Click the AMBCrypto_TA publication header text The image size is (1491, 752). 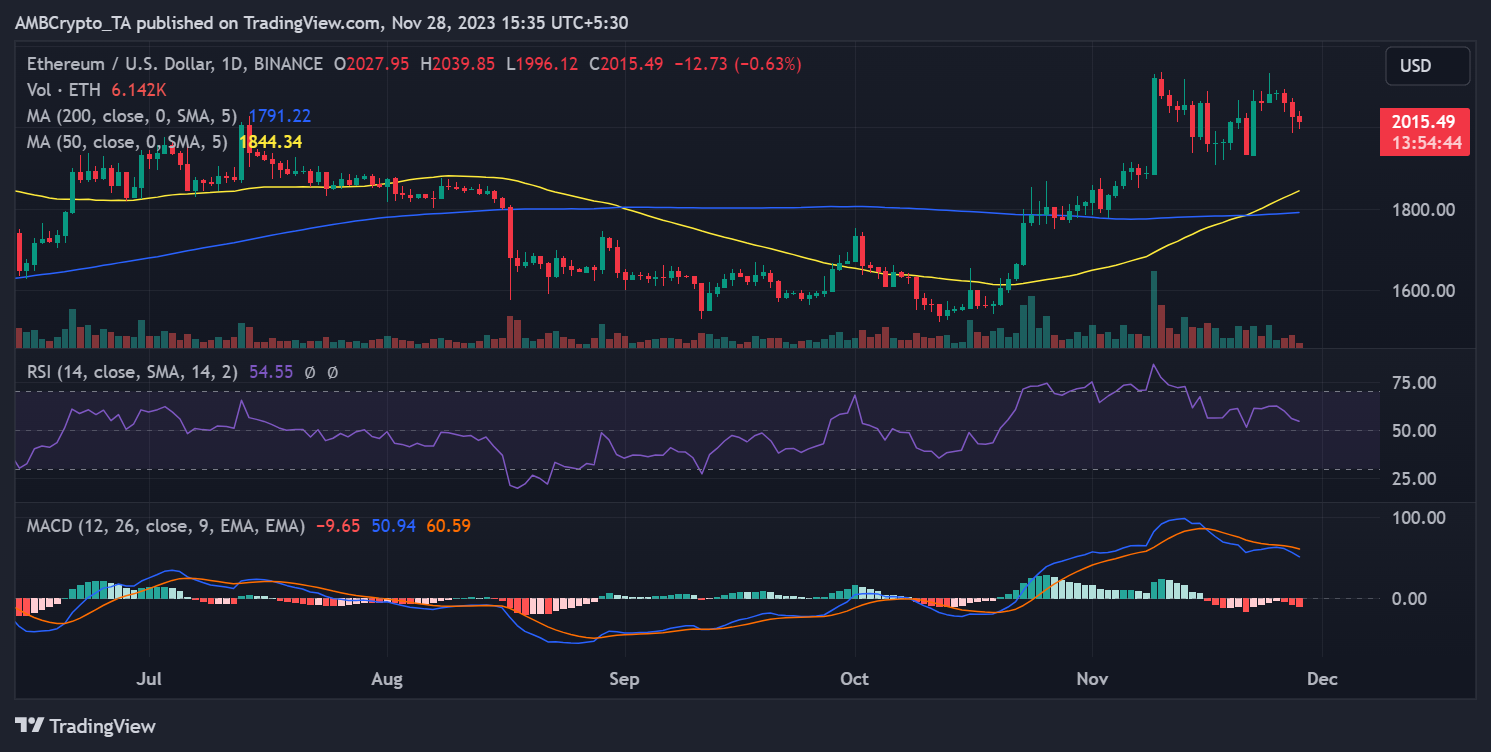[x=321, y=22]
